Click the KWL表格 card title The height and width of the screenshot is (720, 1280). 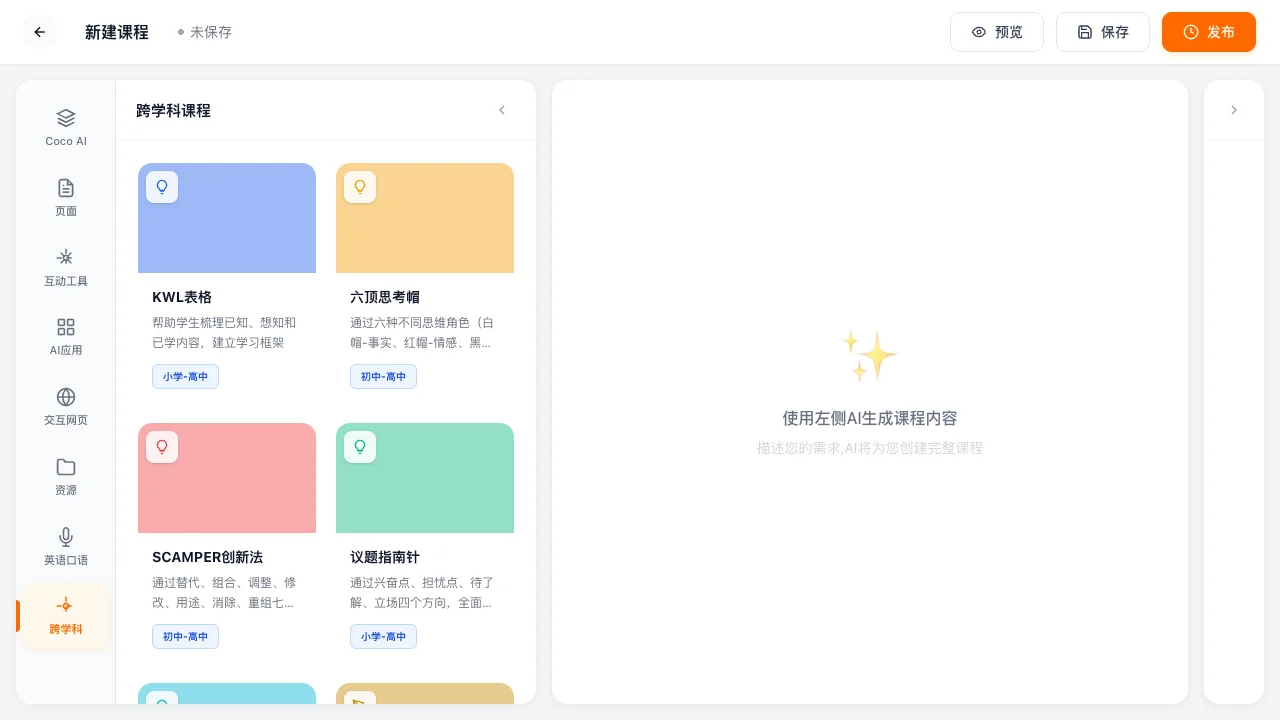click(x=182, y=297)
